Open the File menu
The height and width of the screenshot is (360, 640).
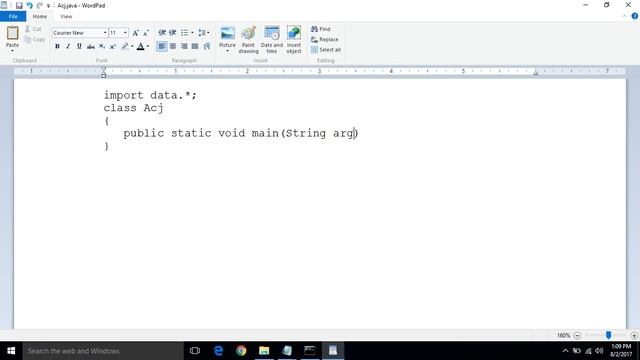[13, 16]
